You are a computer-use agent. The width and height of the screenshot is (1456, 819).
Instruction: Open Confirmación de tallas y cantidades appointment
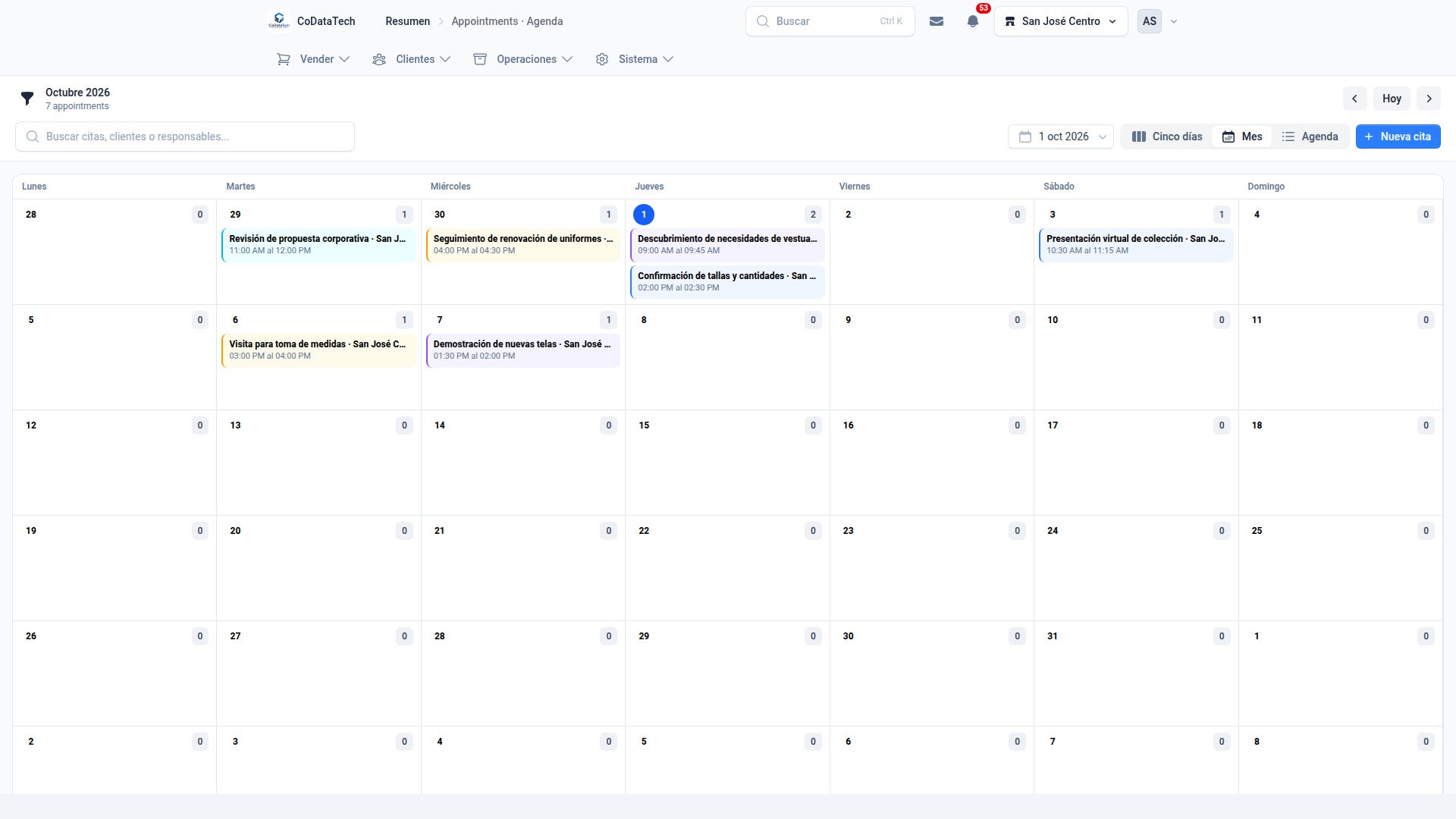point(727,282)
